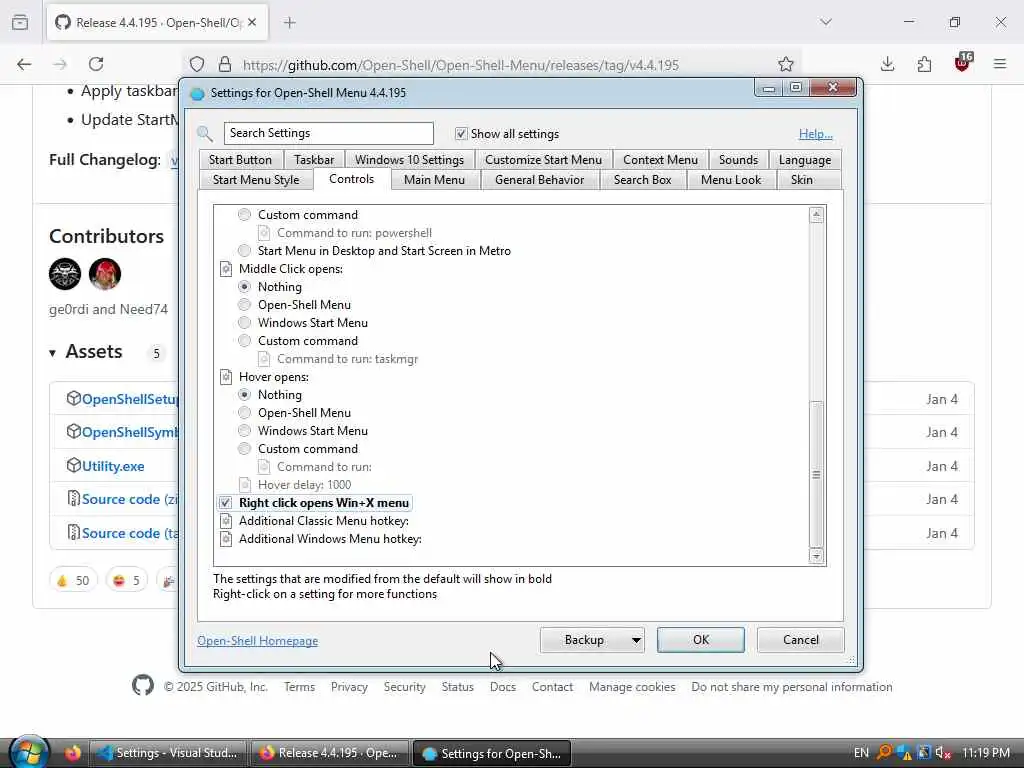Select Windows Start Menu under Middle Click opens
This screenshot has height=768, width=1024.
244,323
